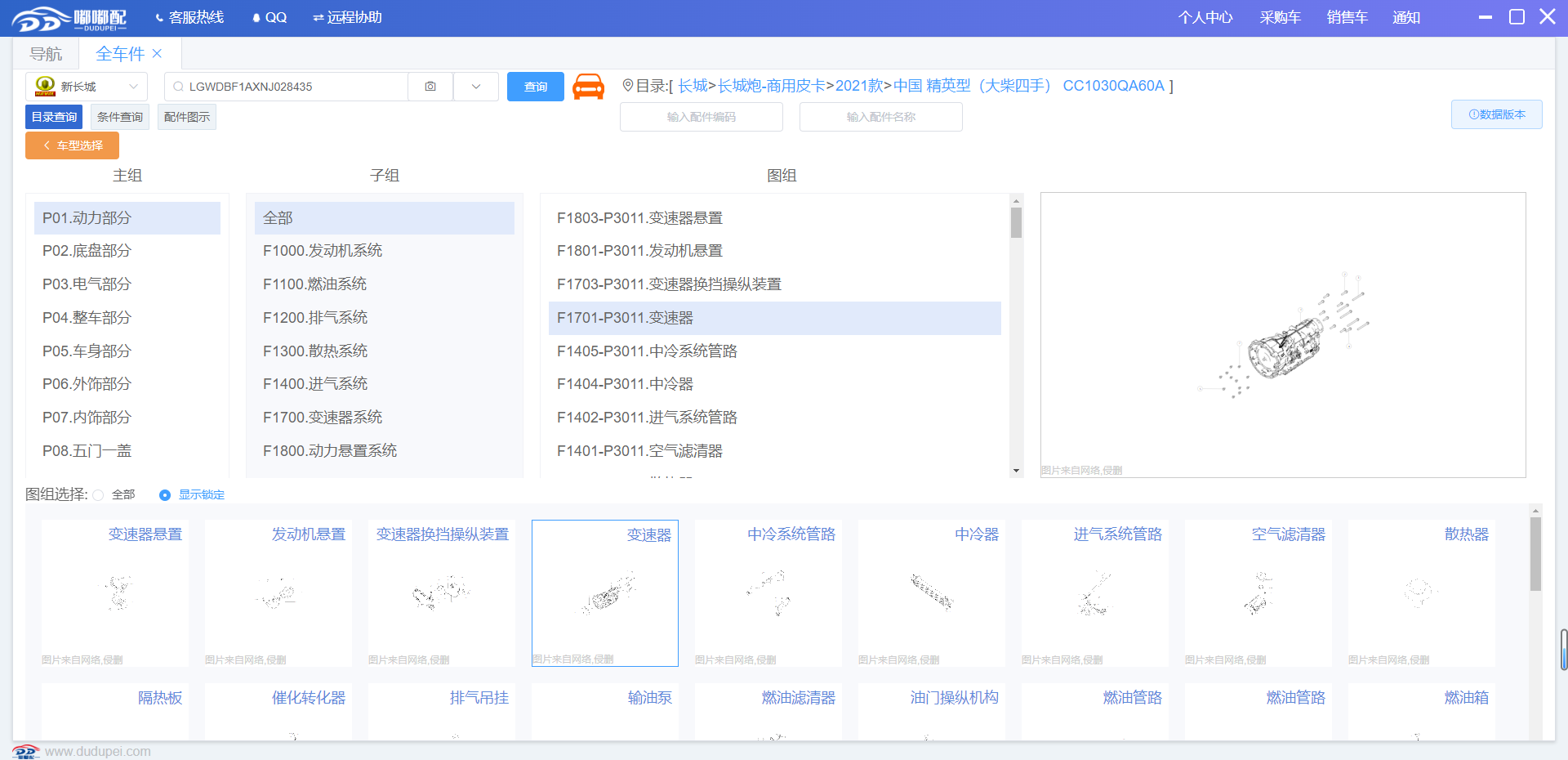Start 远程协助 remote assistance

(x=347, y=17)
